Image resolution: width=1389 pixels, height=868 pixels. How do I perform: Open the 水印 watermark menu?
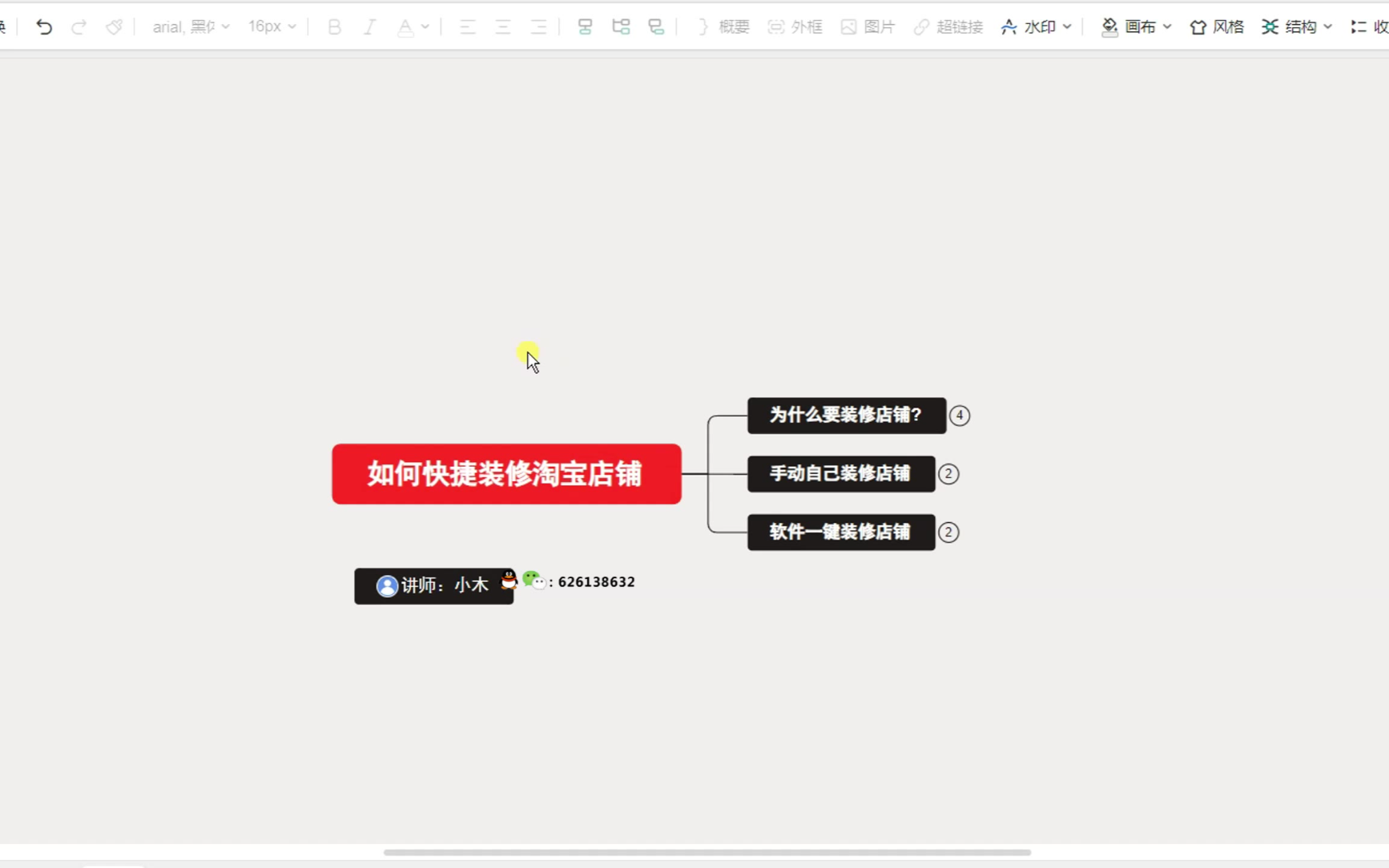[1036, 27]
